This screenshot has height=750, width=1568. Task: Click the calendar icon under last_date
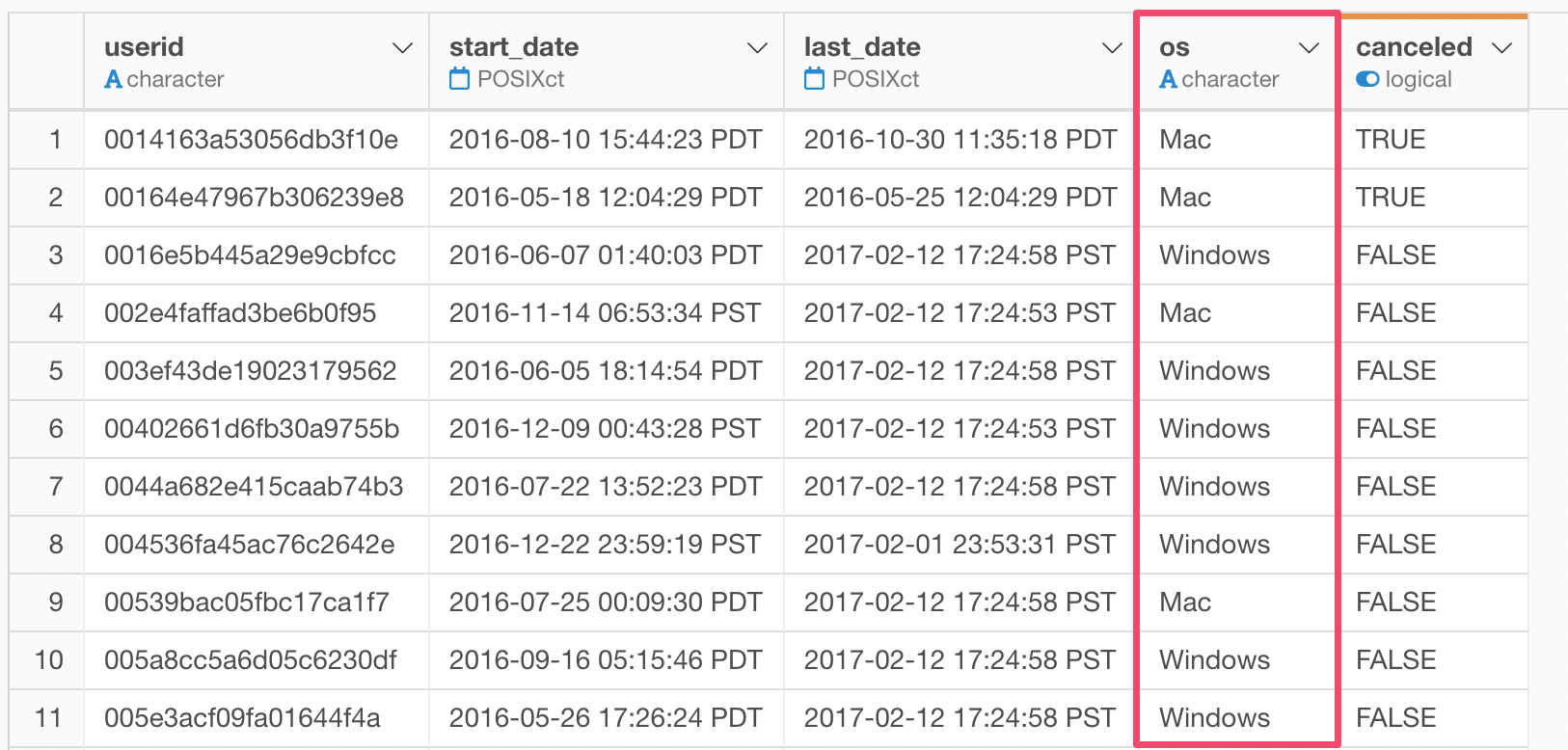point(814,79)
